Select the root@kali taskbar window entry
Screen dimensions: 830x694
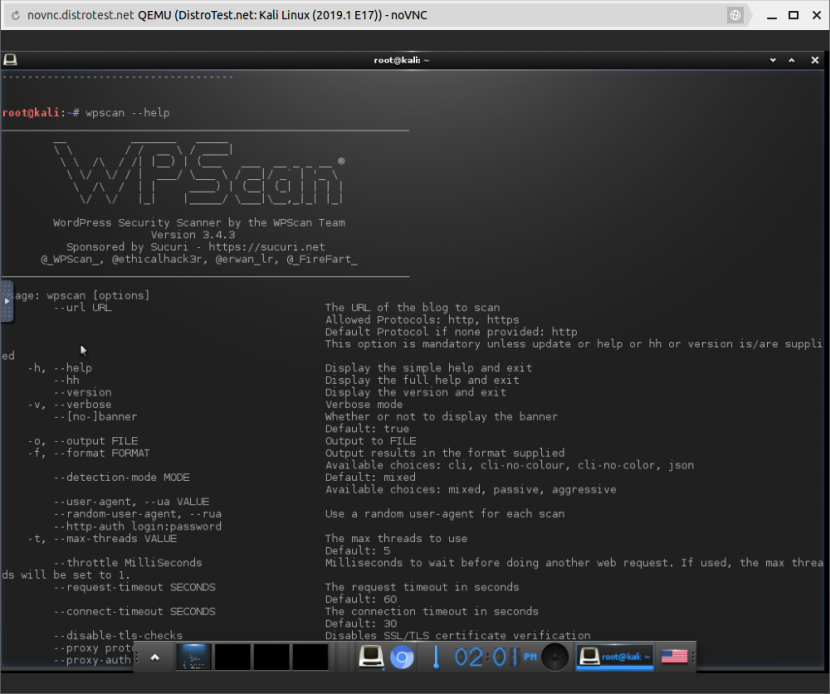point(615,657)
